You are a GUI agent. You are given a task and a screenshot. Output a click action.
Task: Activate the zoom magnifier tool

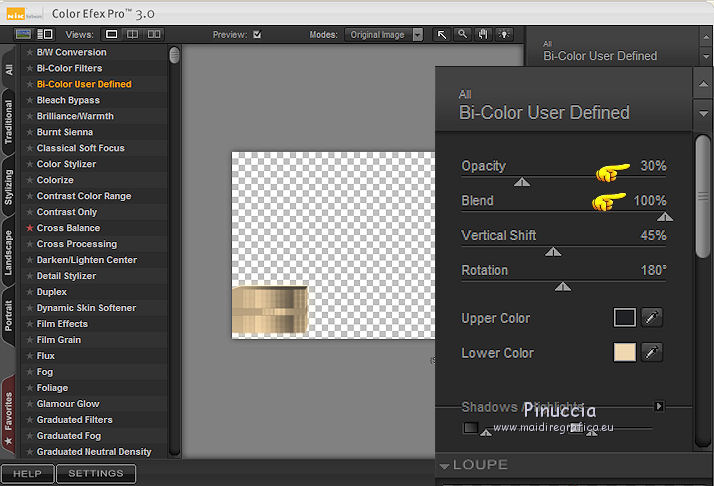[462, 34]
